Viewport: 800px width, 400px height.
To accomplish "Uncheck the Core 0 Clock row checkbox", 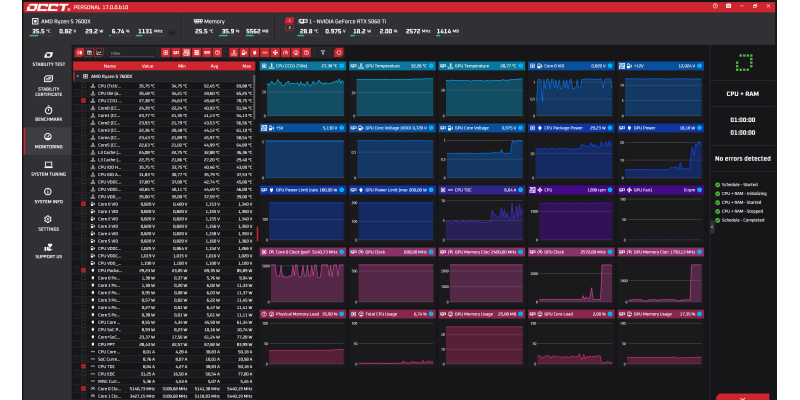I will pos(83,388).
